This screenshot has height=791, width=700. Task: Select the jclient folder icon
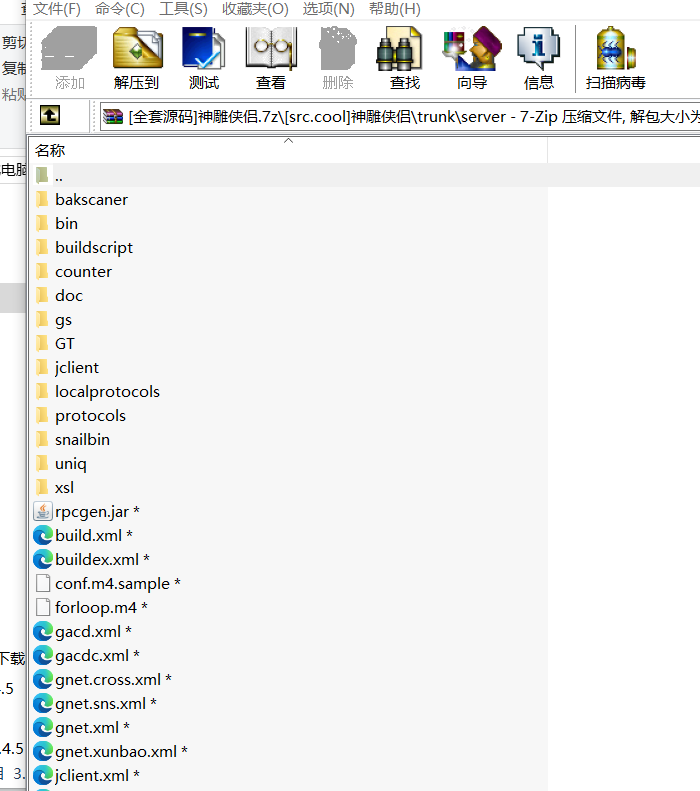click(x=42, y=367)
